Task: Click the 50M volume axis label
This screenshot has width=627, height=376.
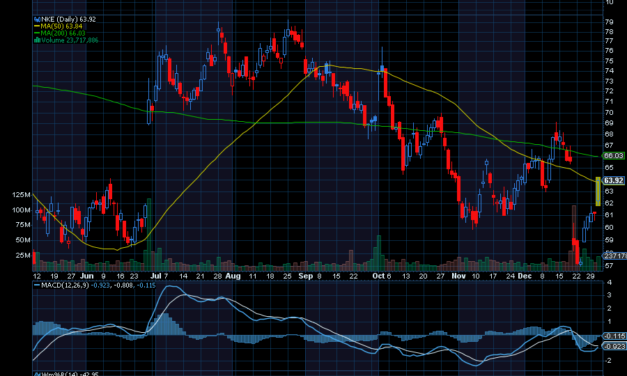Action: (x=23, y=240)
